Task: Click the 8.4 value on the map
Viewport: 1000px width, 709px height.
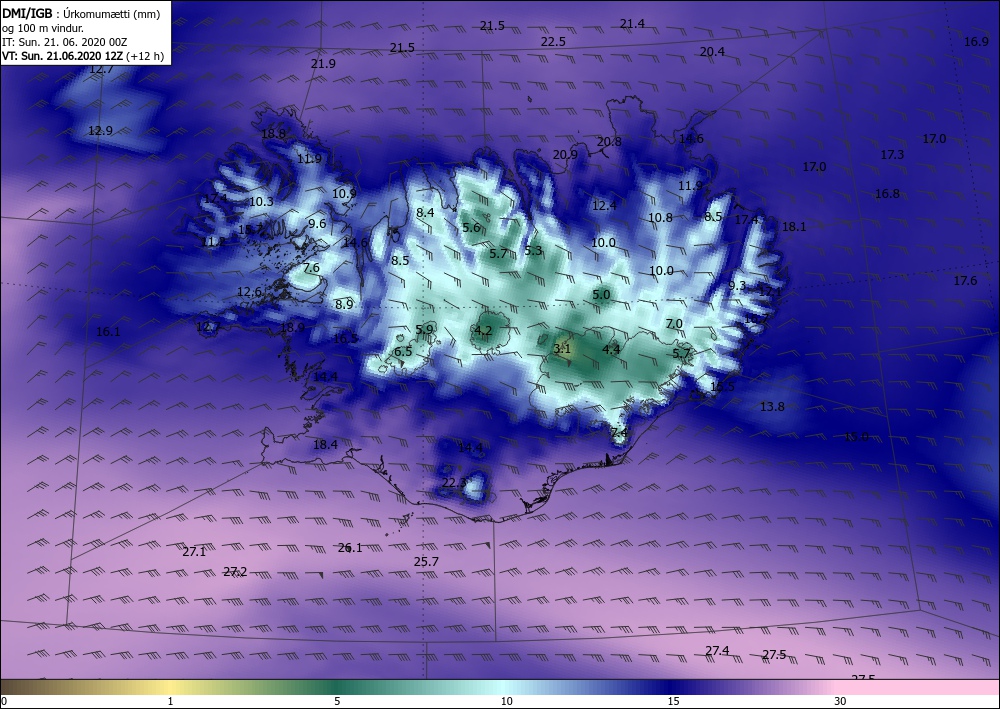Action: point(425,212)
